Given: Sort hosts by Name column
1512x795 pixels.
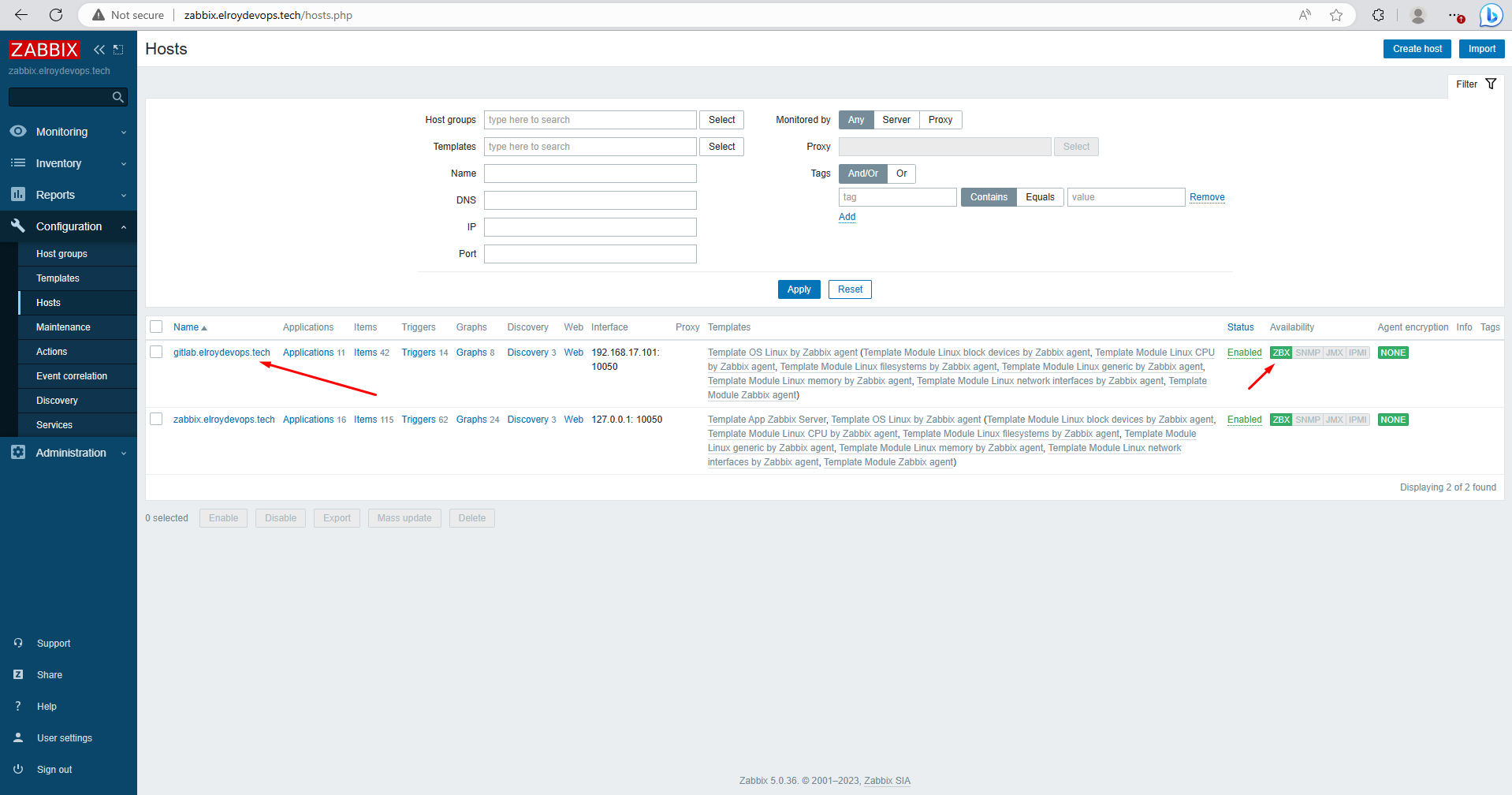Looking at the screenshot, I should coord(190,327).
